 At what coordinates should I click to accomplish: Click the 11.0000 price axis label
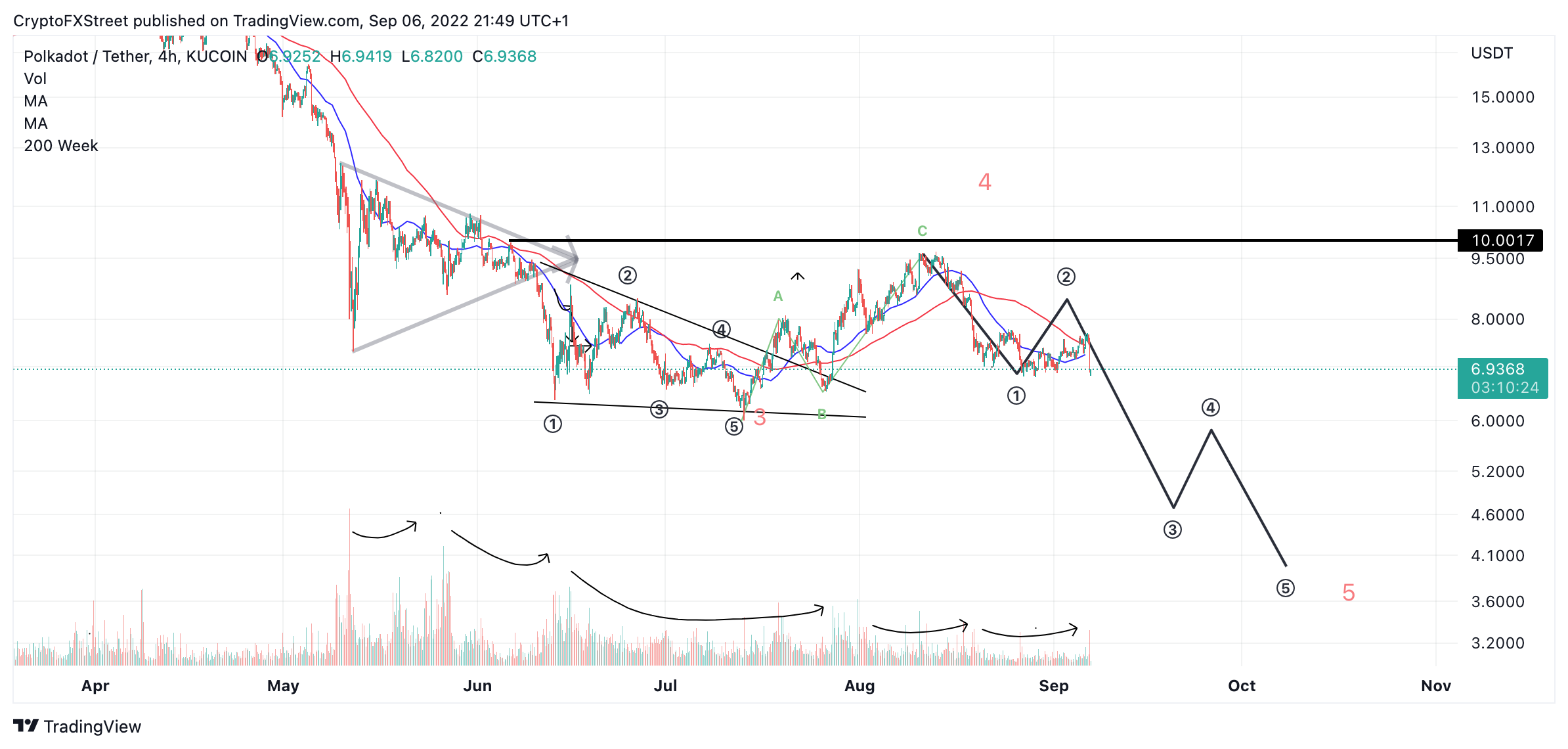[x=1503, y=207]
